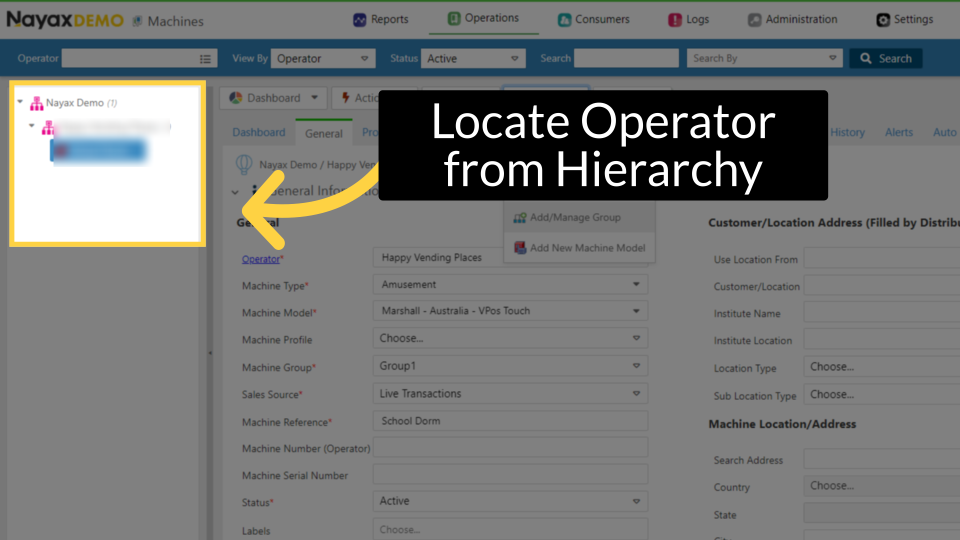This screenshot has height=540, width=960.
Task: Switch to the Alerts tab
Action: (x=899, y=132)
